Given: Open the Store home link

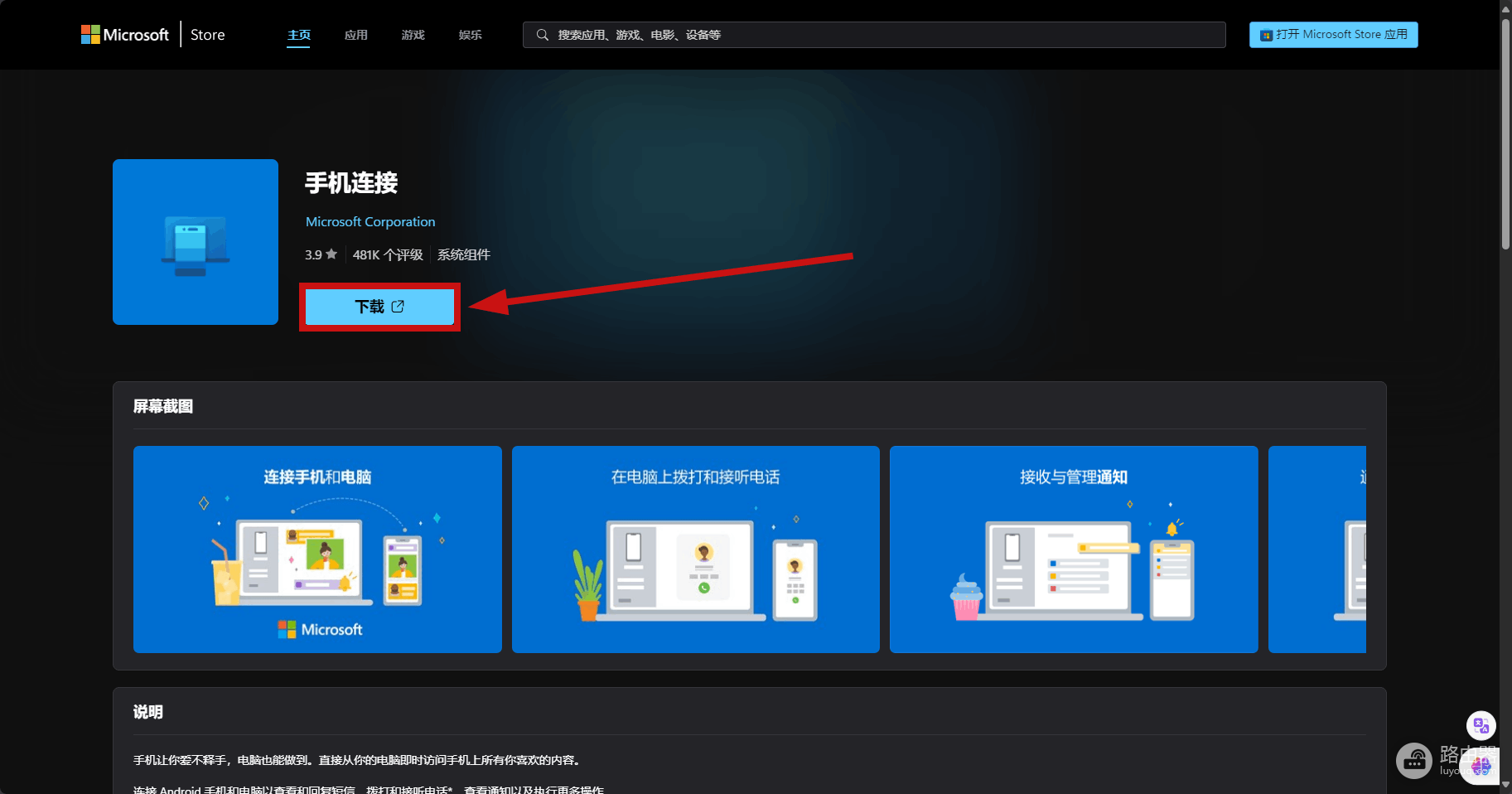Looking at the screenshot, I should pyautogui.click(x=207, y=35).
